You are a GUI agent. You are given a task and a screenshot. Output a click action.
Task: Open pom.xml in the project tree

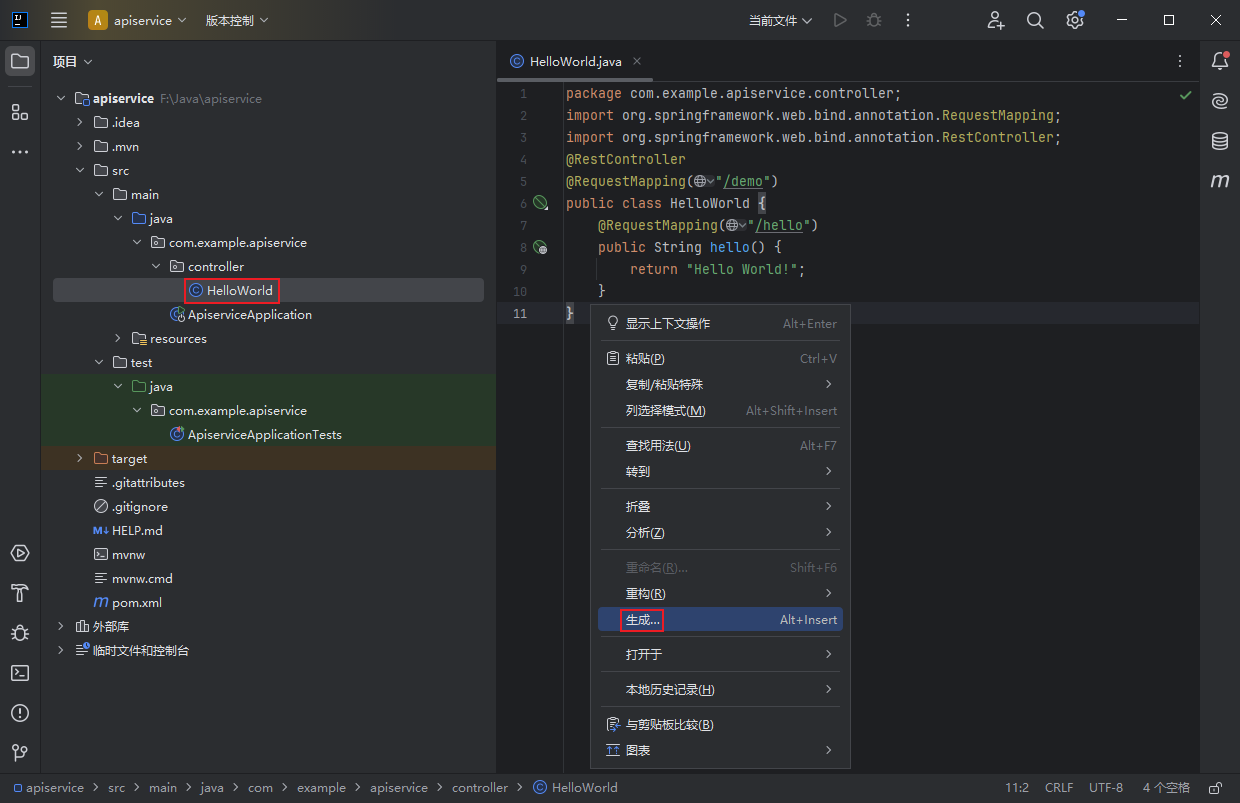(x=136, y=603)
